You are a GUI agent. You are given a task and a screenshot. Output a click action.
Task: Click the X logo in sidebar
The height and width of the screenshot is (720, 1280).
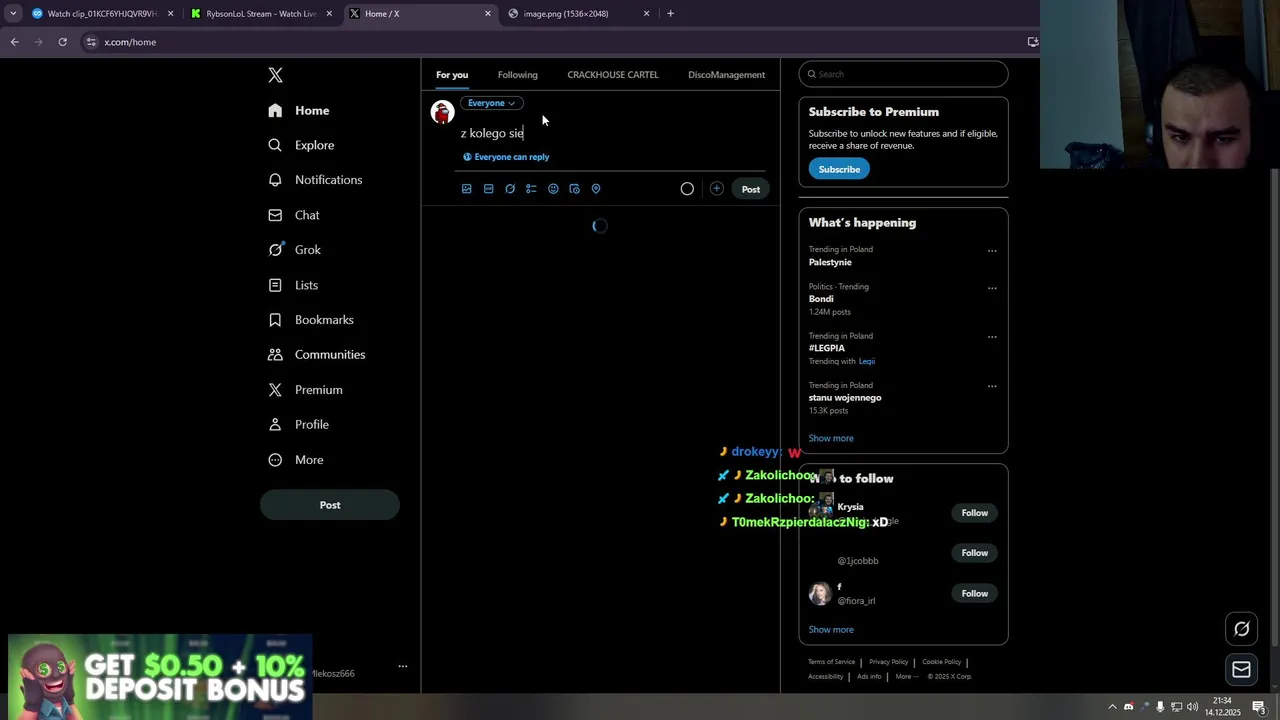pyautogui.click(x=275, y=75)
